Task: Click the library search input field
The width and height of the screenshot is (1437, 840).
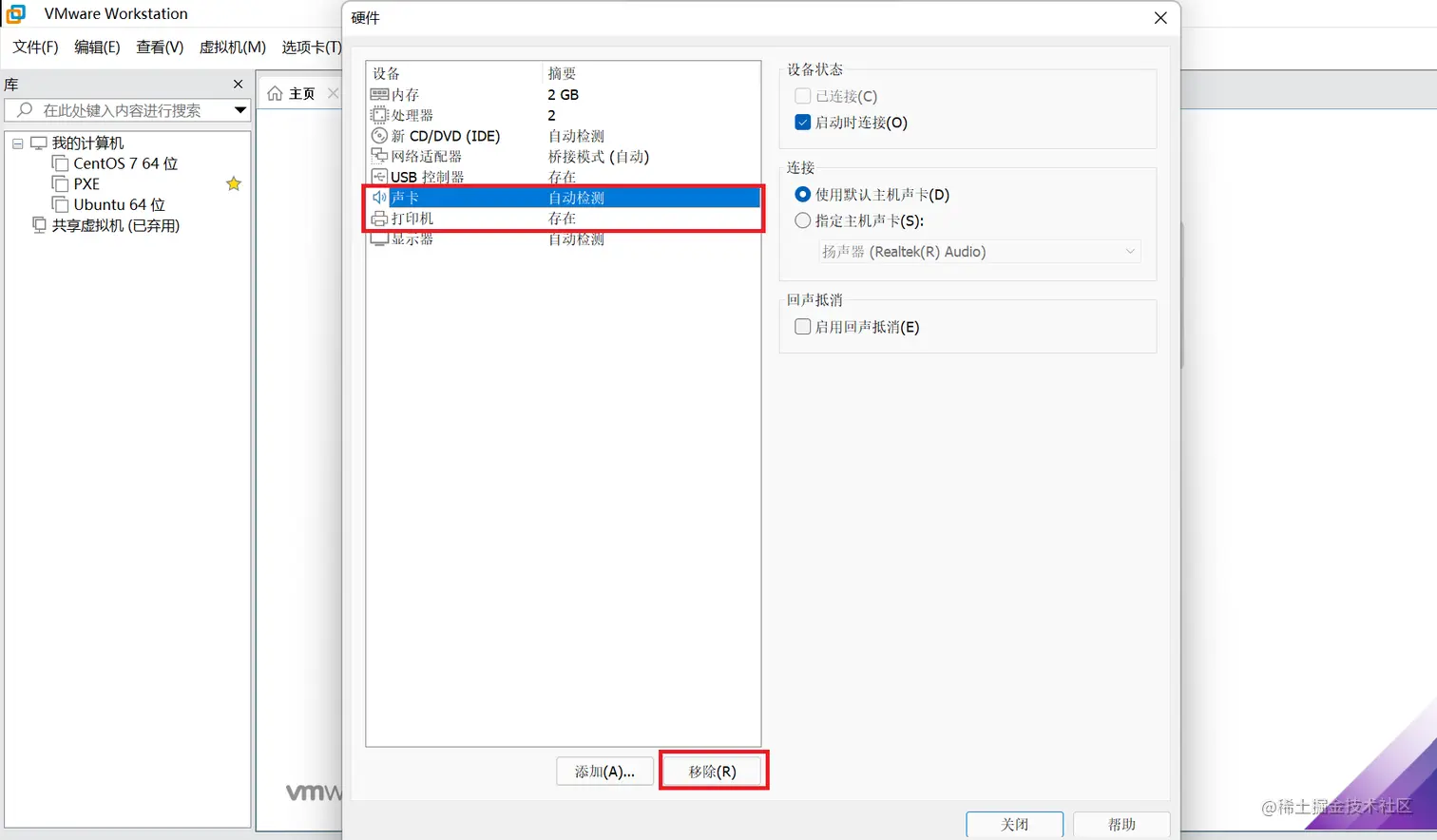Action: (x=128, y=110)
